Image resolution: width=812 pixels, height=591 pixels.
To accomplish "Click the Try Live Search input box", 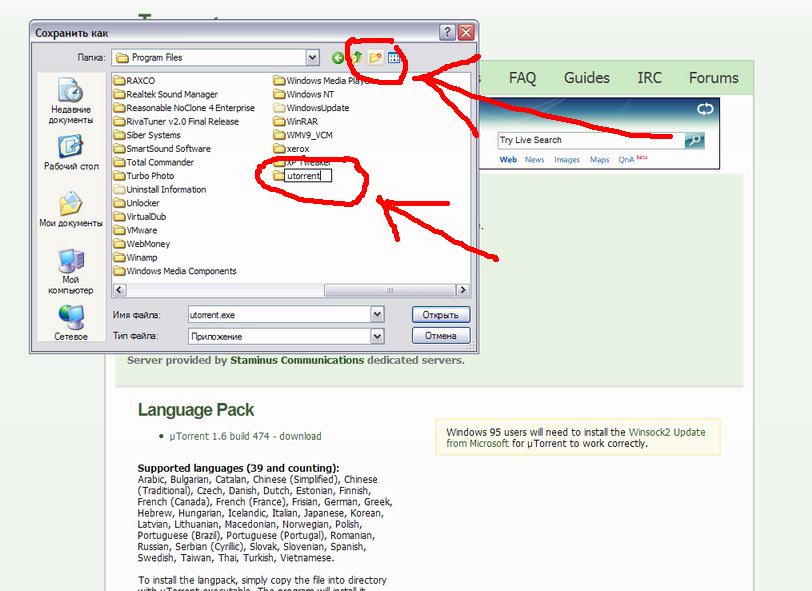I will pyautogui.click(x=591, y=140).
